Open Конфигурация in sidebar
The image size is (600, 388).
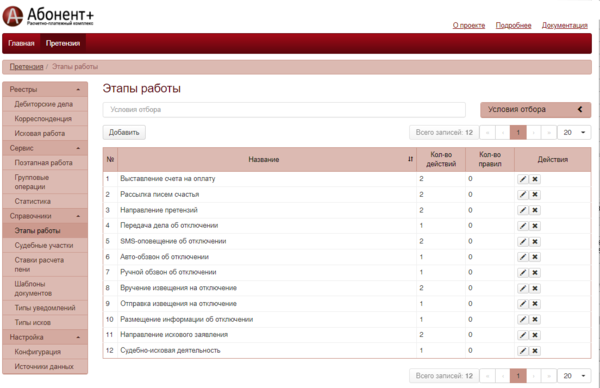(45, 352)
